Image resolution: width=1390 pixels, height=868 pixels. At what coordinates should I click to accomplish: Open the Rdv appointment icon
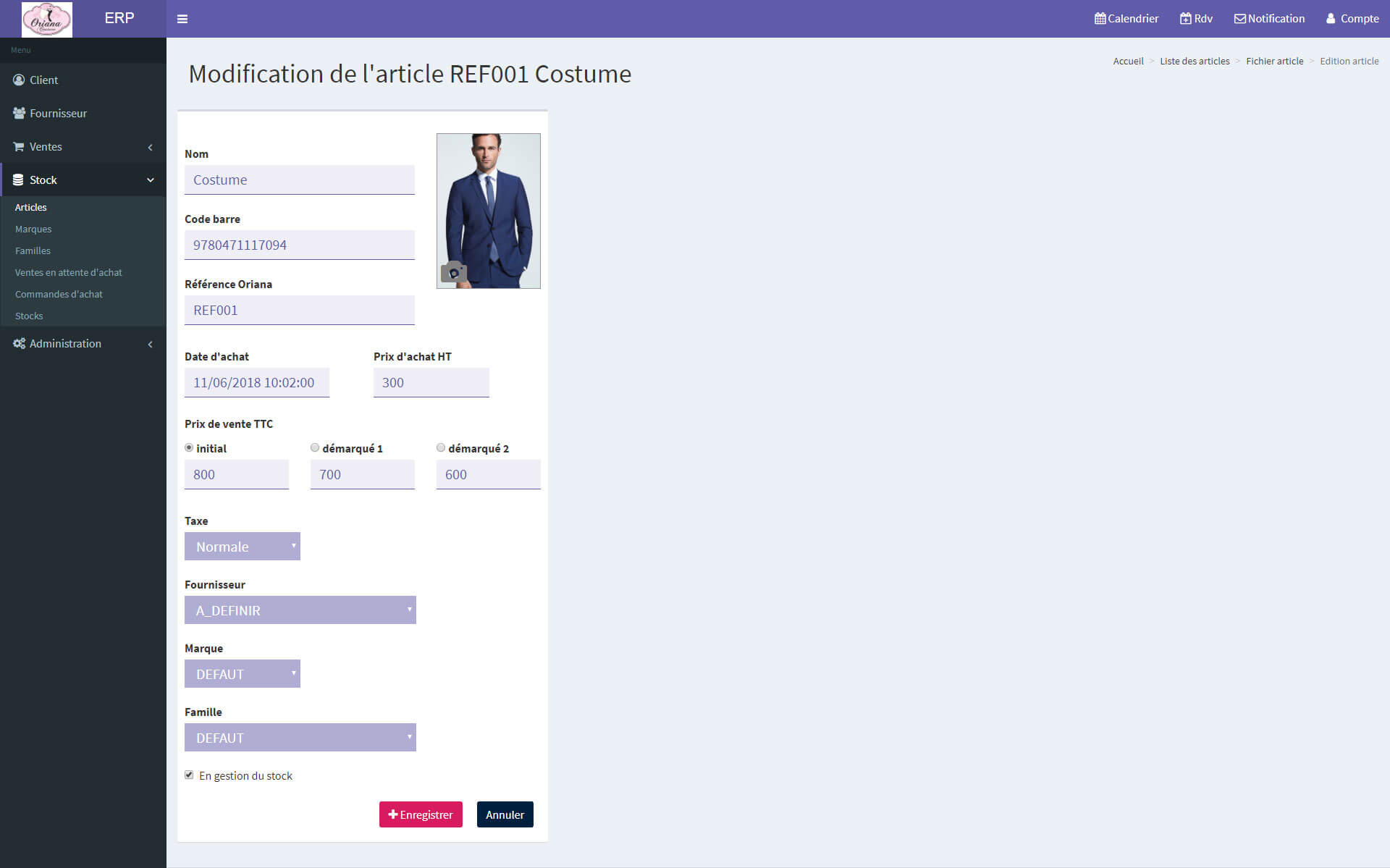(1185, 19)
